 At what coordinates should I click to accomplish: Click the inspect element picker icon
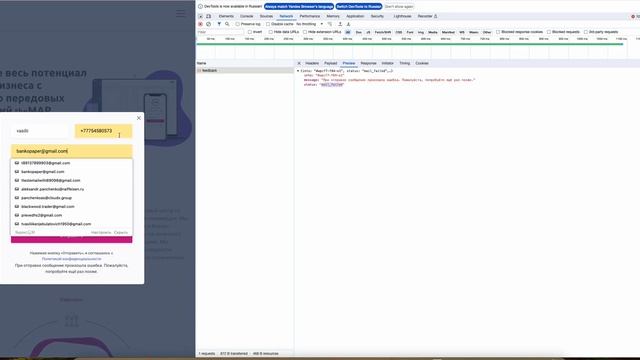200,16
